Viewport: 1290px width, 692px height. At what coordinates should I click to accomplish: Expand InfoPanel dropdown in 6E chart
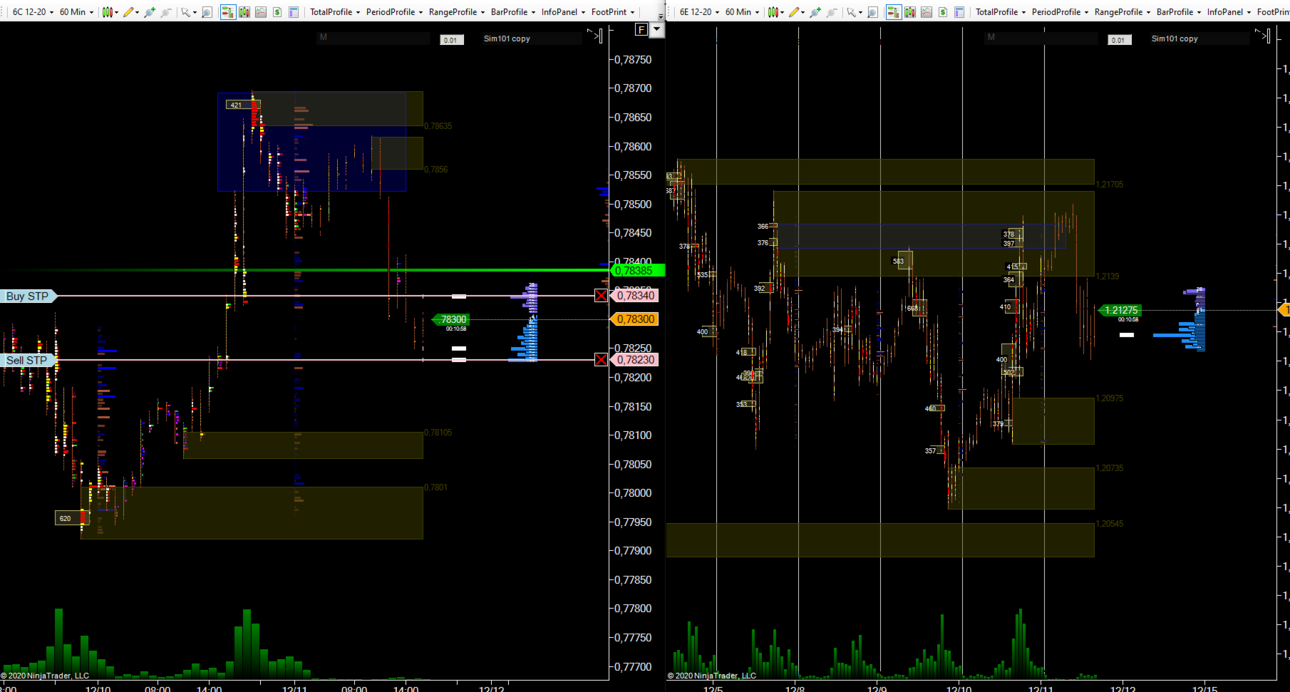pyautogui.click(x=1228, y=12)
